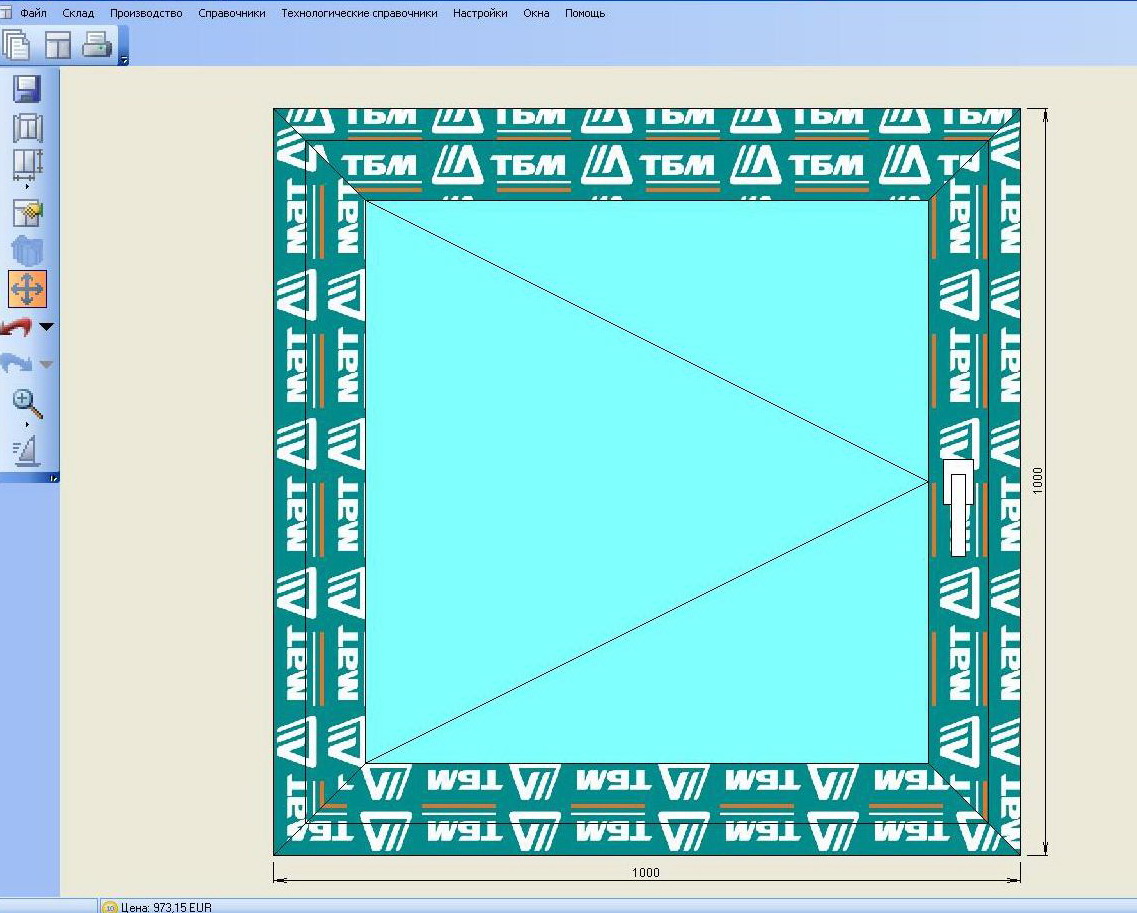
Task: Open the Производство menu
Action: (146, 13)
